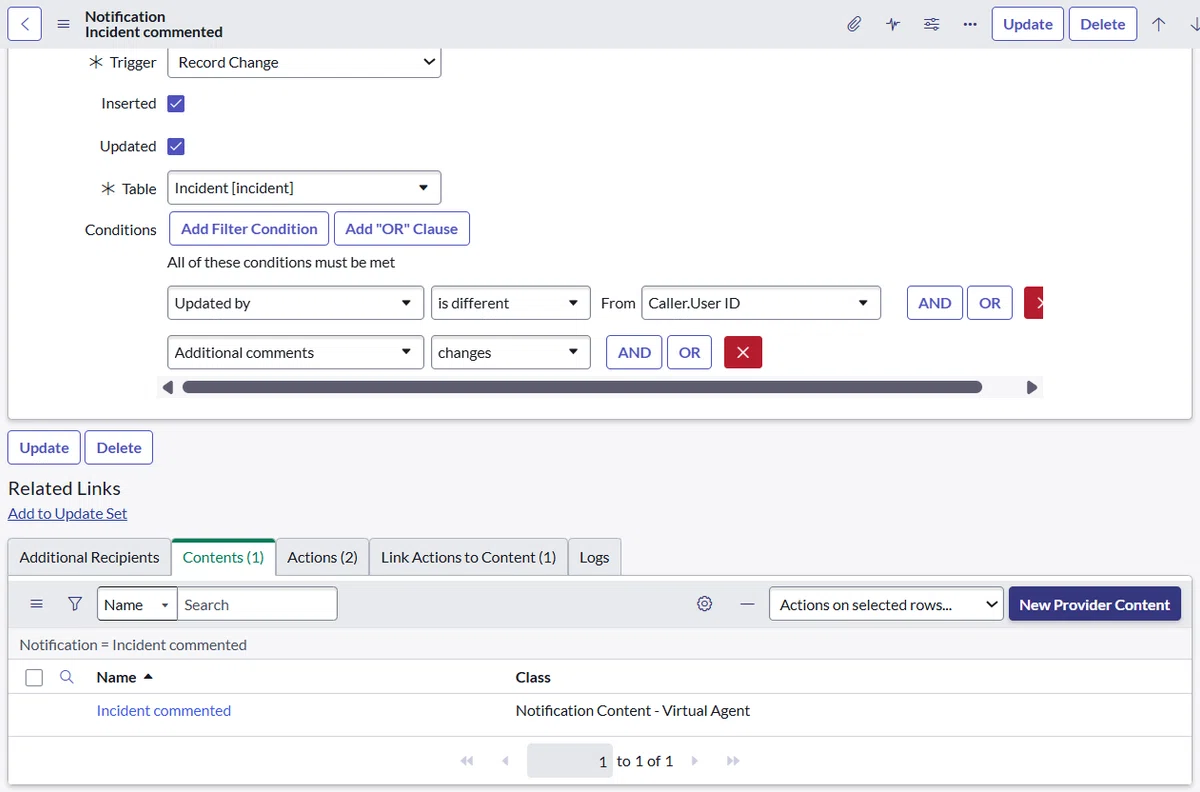Click AND on Updated by row
This screenshot has height=792, width=1200.
point(935,303)
